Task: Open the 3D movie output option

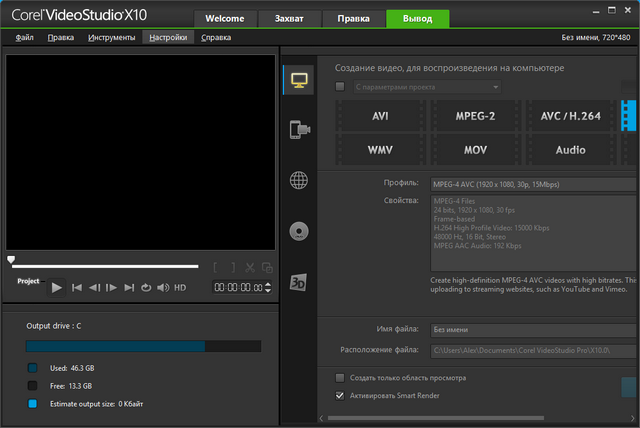Action: point(298,282)
